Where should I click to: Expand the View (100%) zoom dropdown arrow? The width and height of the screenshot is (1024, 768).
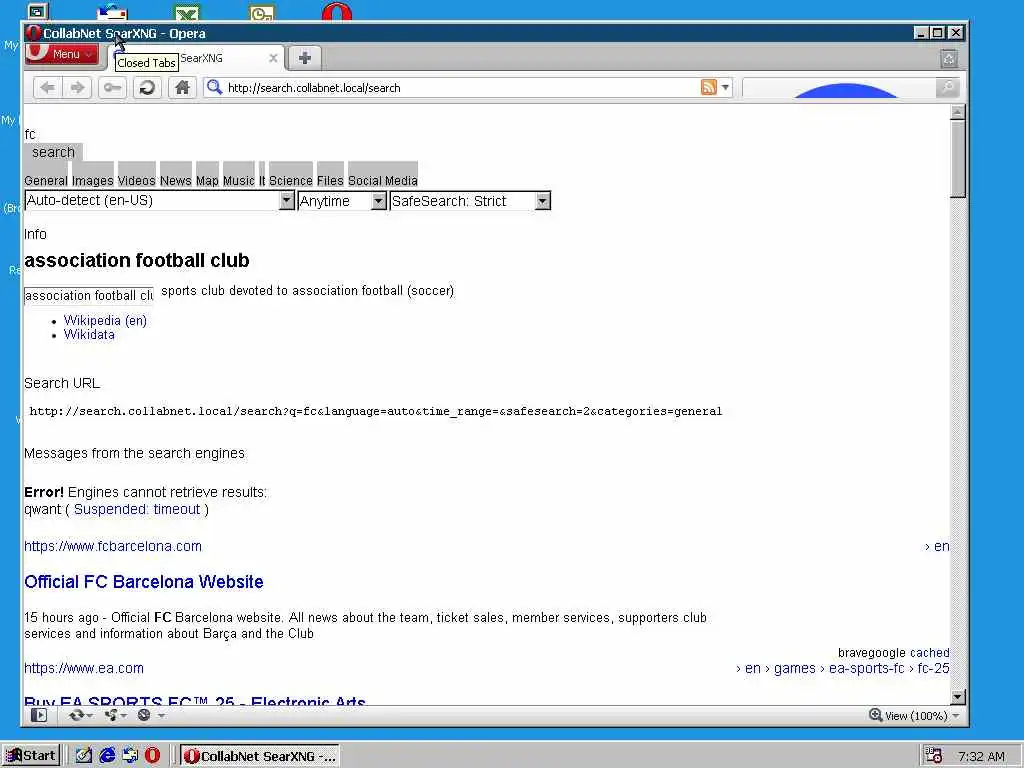pyautogui.click(x=956, y=716)
